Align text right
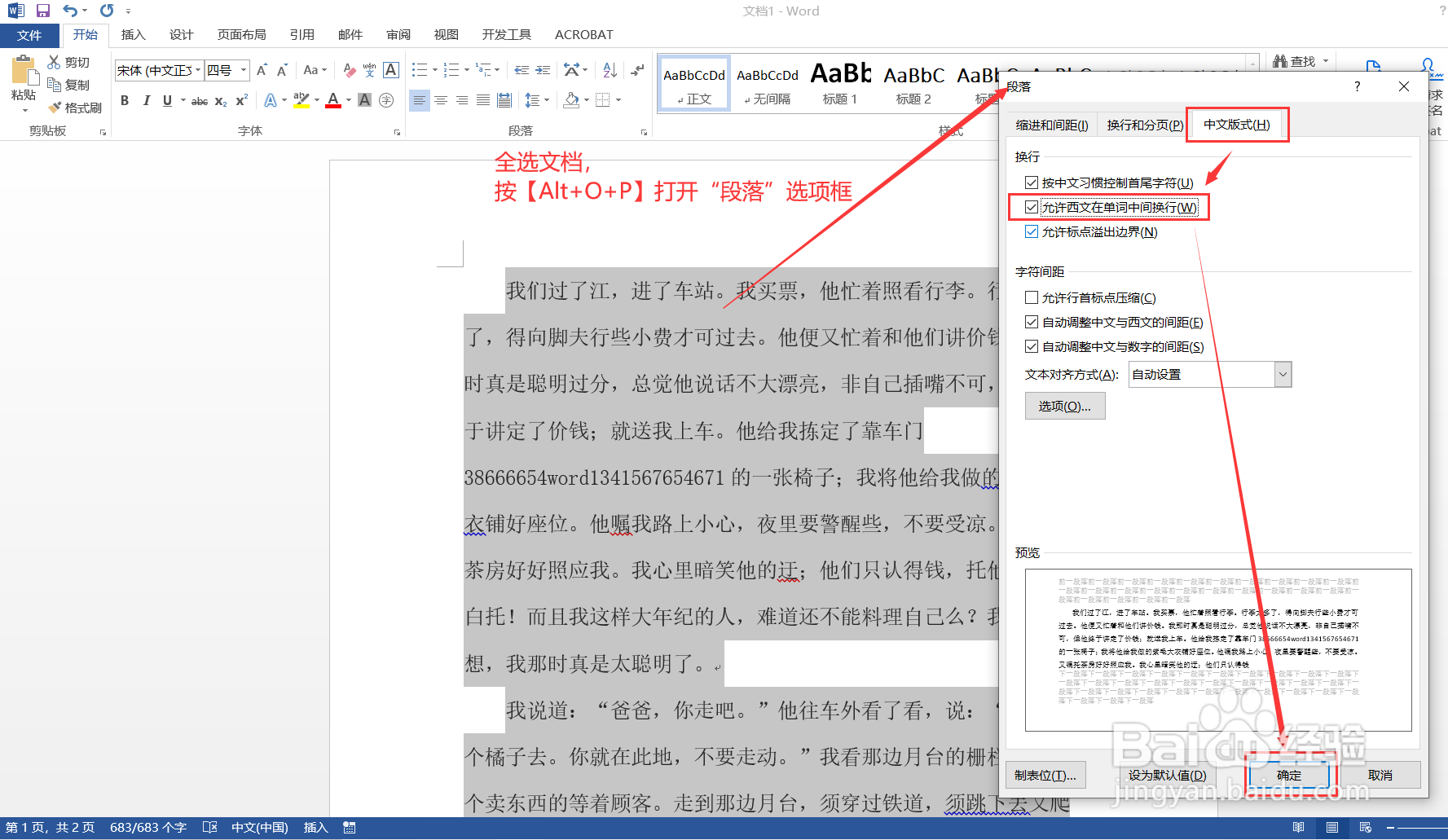 [462, 100]
